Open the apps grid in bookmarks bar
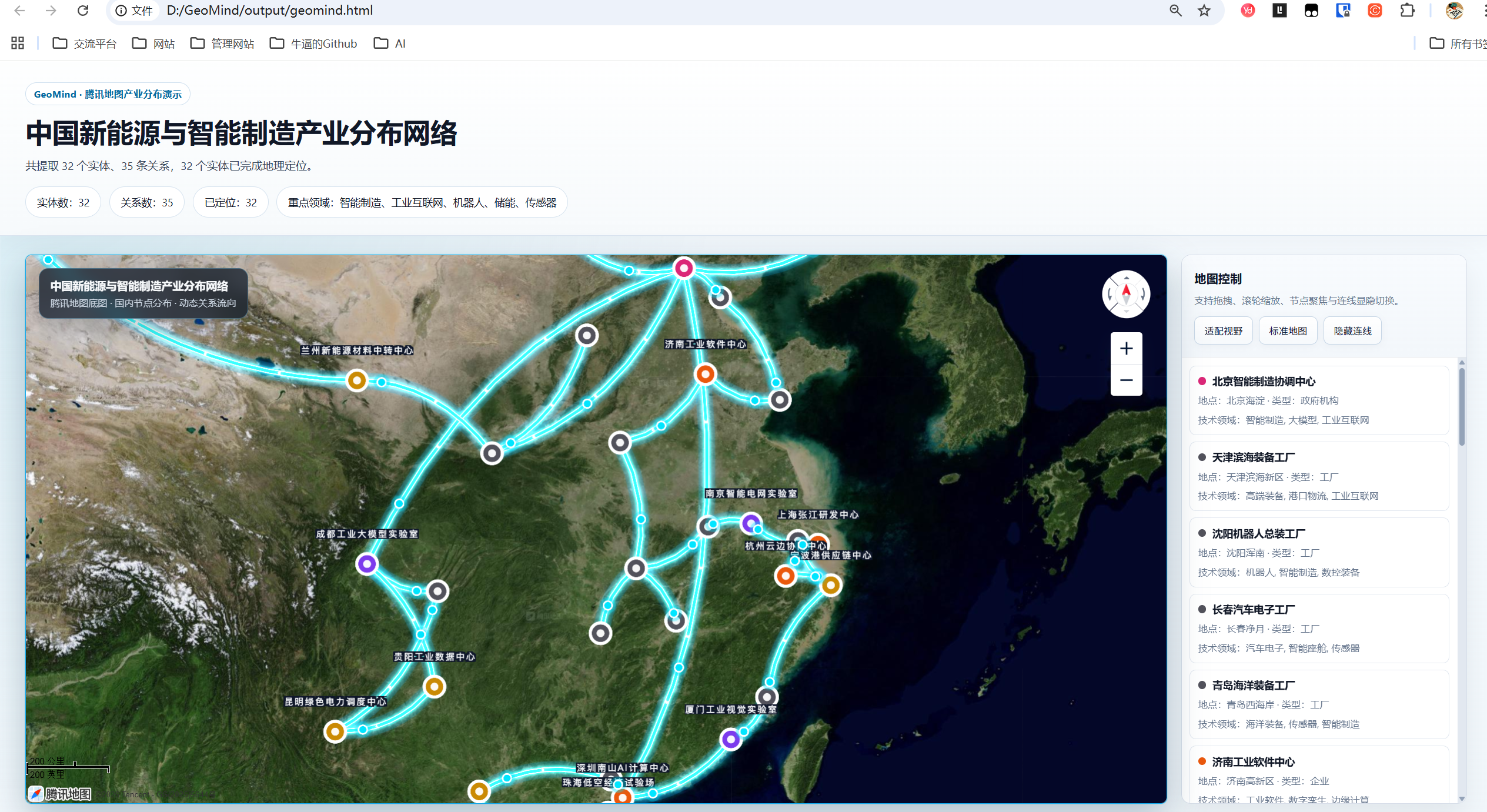 pyautogui.click(x=18, y=43)
